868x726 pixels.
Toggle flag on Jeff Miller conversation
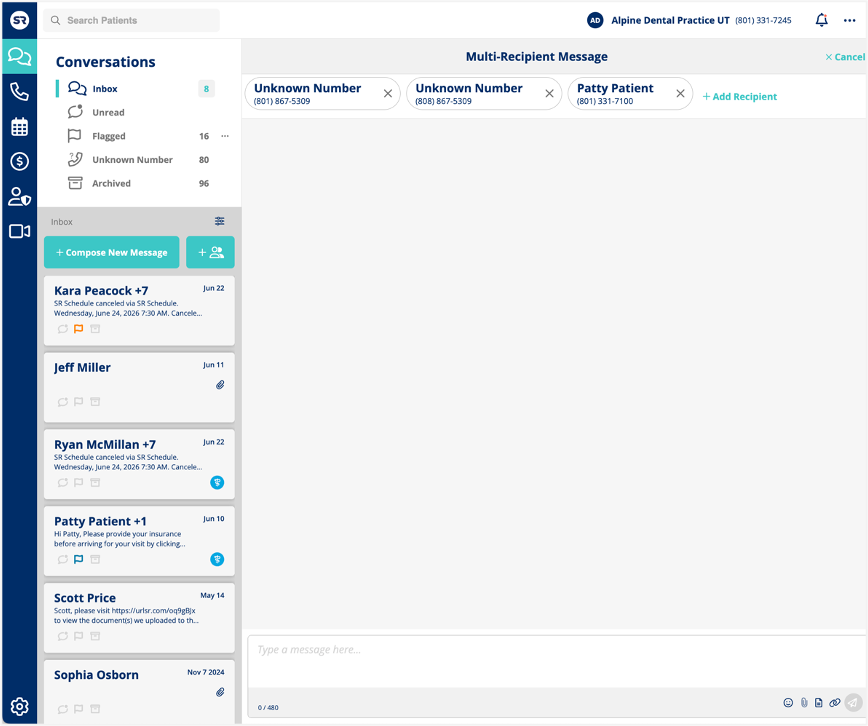pos(79,402)
